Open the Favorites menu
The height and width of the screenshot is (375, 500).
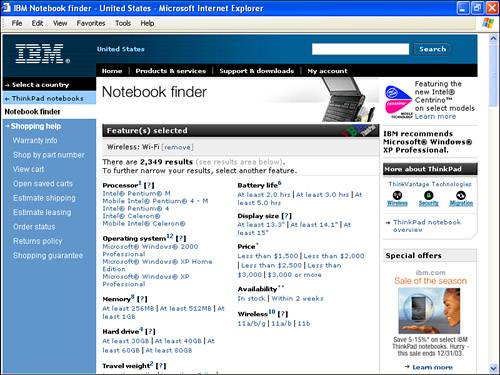click(91, 23)
